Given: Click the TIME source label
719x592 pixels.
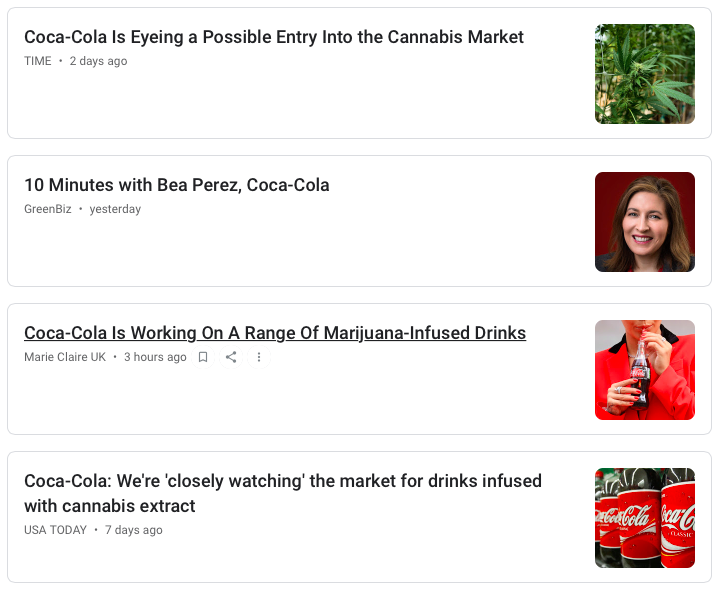Looking at the screenshot, I should (38, 61).
